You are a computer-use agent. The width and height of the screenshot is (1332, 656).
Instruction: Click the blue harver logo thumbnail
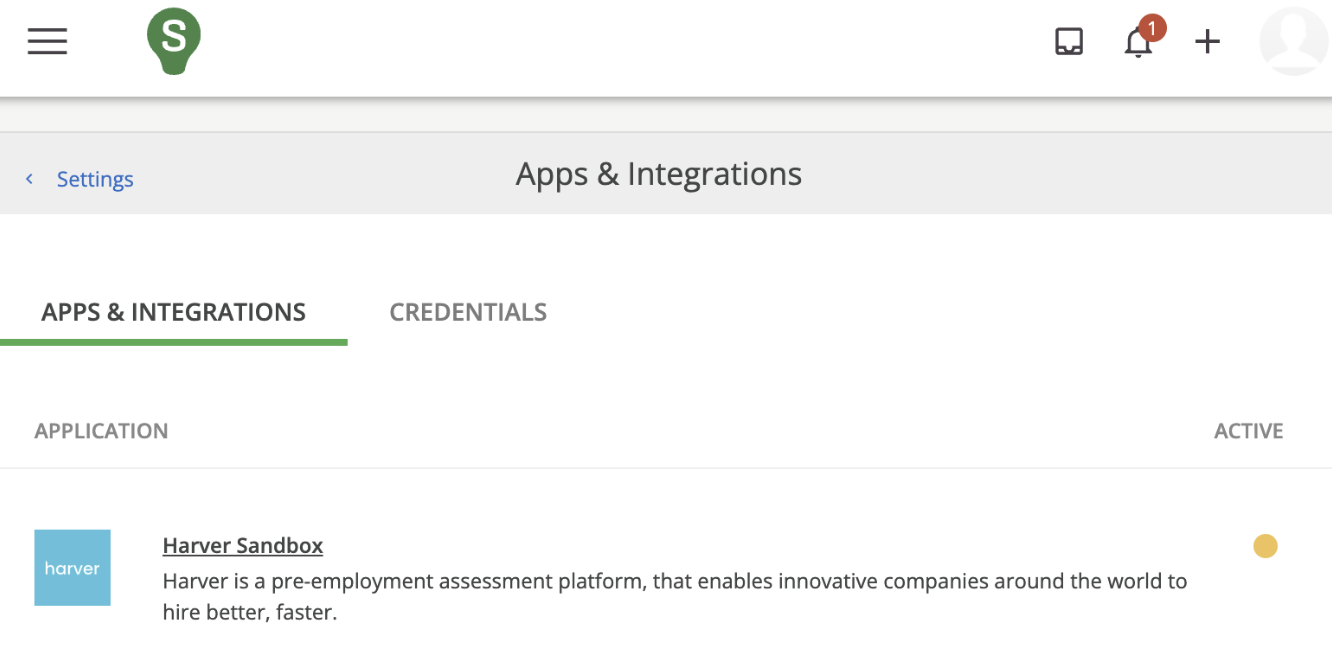tap(72, 568)
